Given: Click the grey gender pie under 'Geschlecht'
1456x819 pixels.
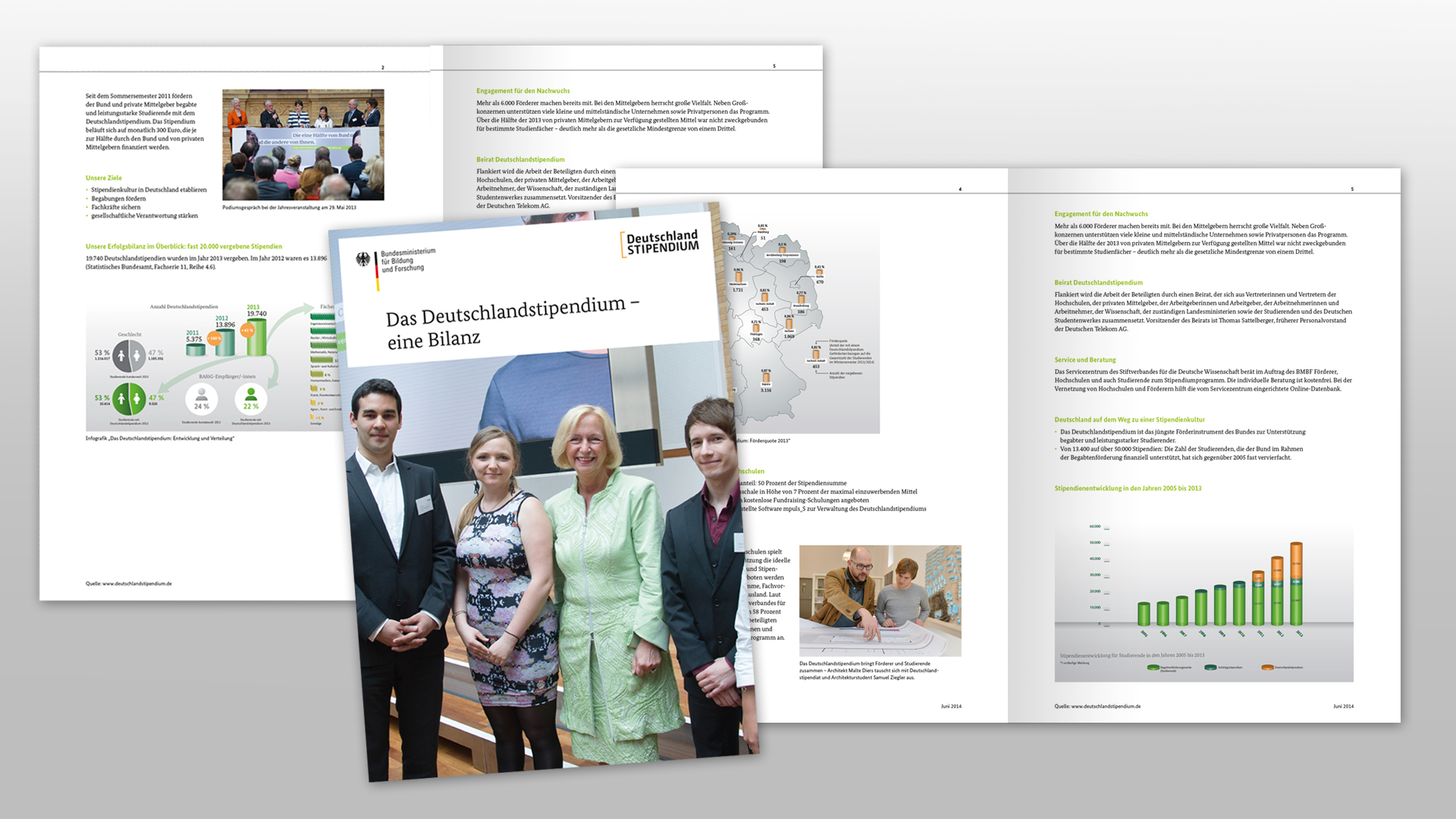Looking at the screenshot, I should coord(130,355).
